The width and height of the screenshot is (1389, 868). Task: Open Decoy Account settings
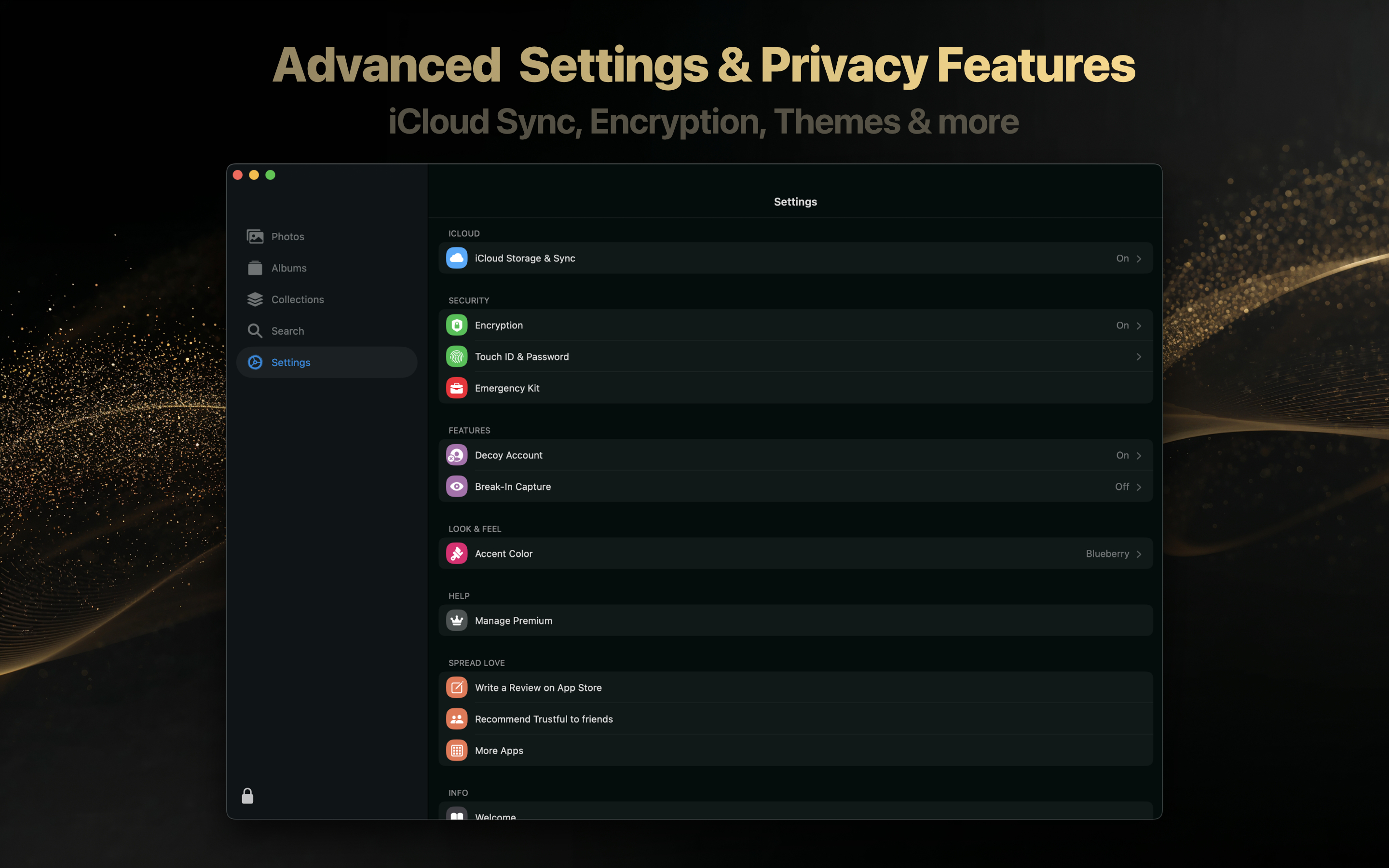tap(795, 455)
